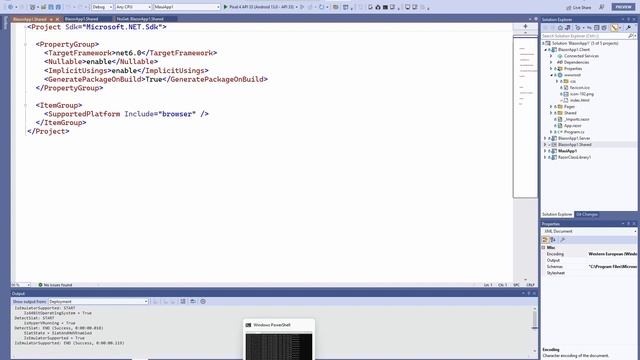Click Collapse All icon in Solution Explorer
Image resolution: width=640 pixels, height=360 pixels.
(596, 28)
